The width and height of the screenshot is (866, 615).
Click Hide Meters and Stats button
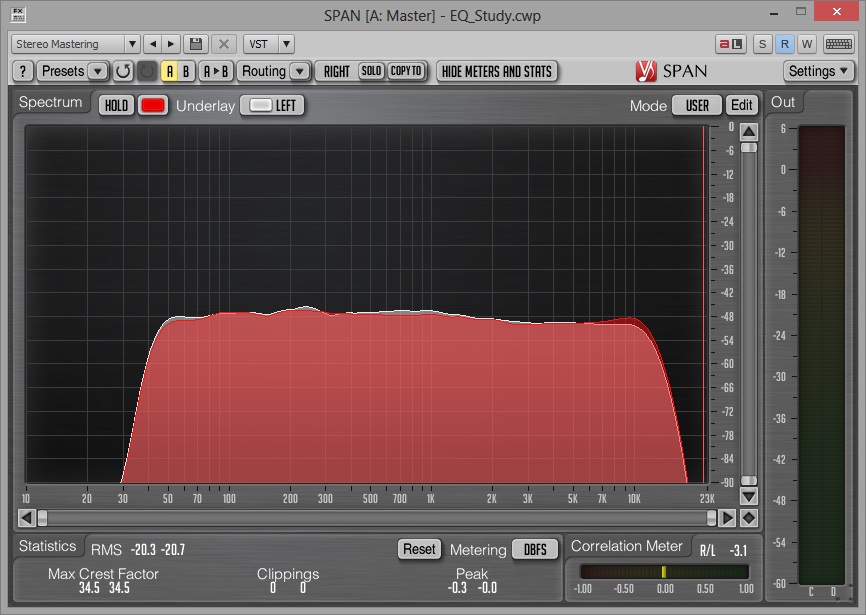(497, 71)
